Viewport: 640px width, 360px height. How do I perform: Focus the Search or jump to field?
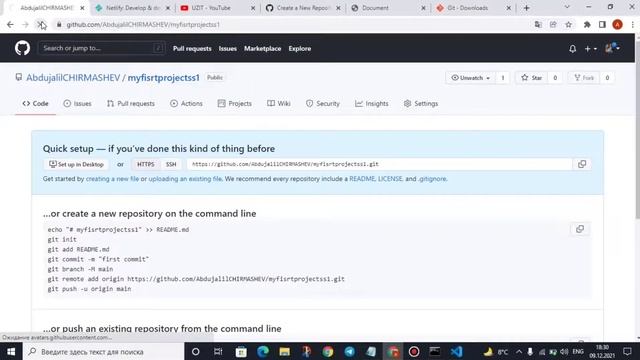coord(102,48)
